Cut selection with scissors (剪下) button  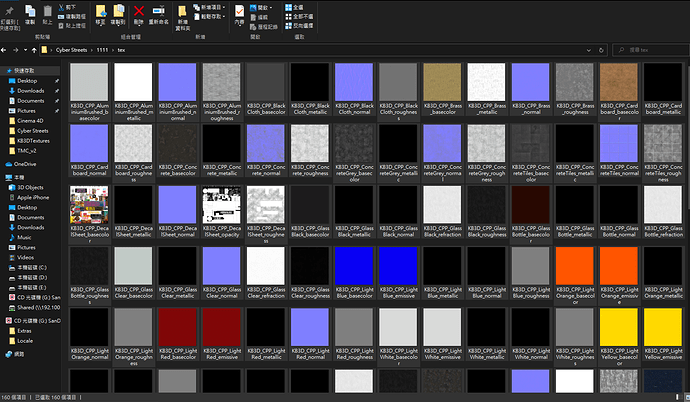pyautogui.click(x=67, y=7)
